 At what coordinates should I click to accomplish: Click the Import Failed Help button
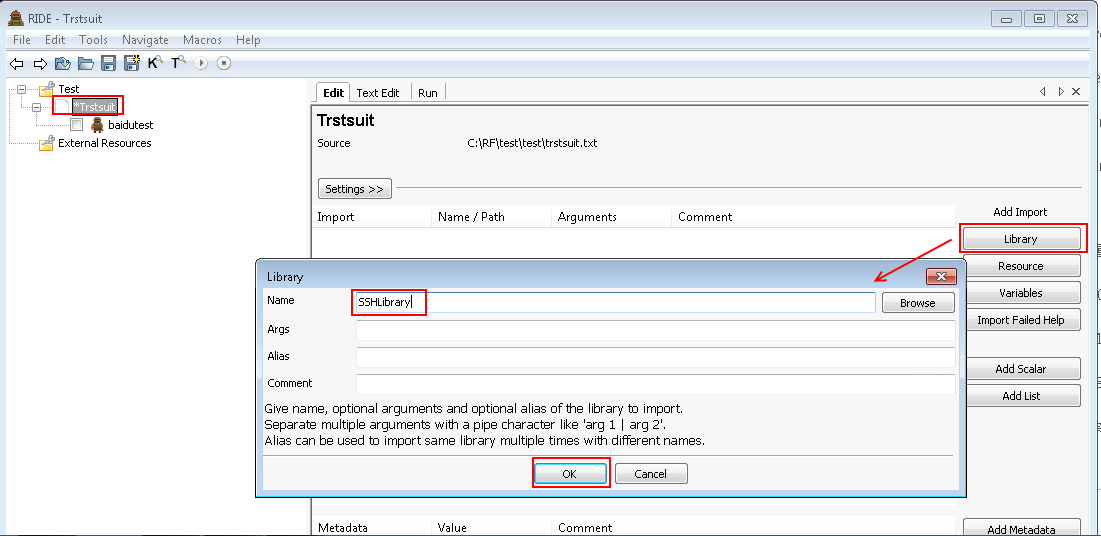click(1020, 320)
